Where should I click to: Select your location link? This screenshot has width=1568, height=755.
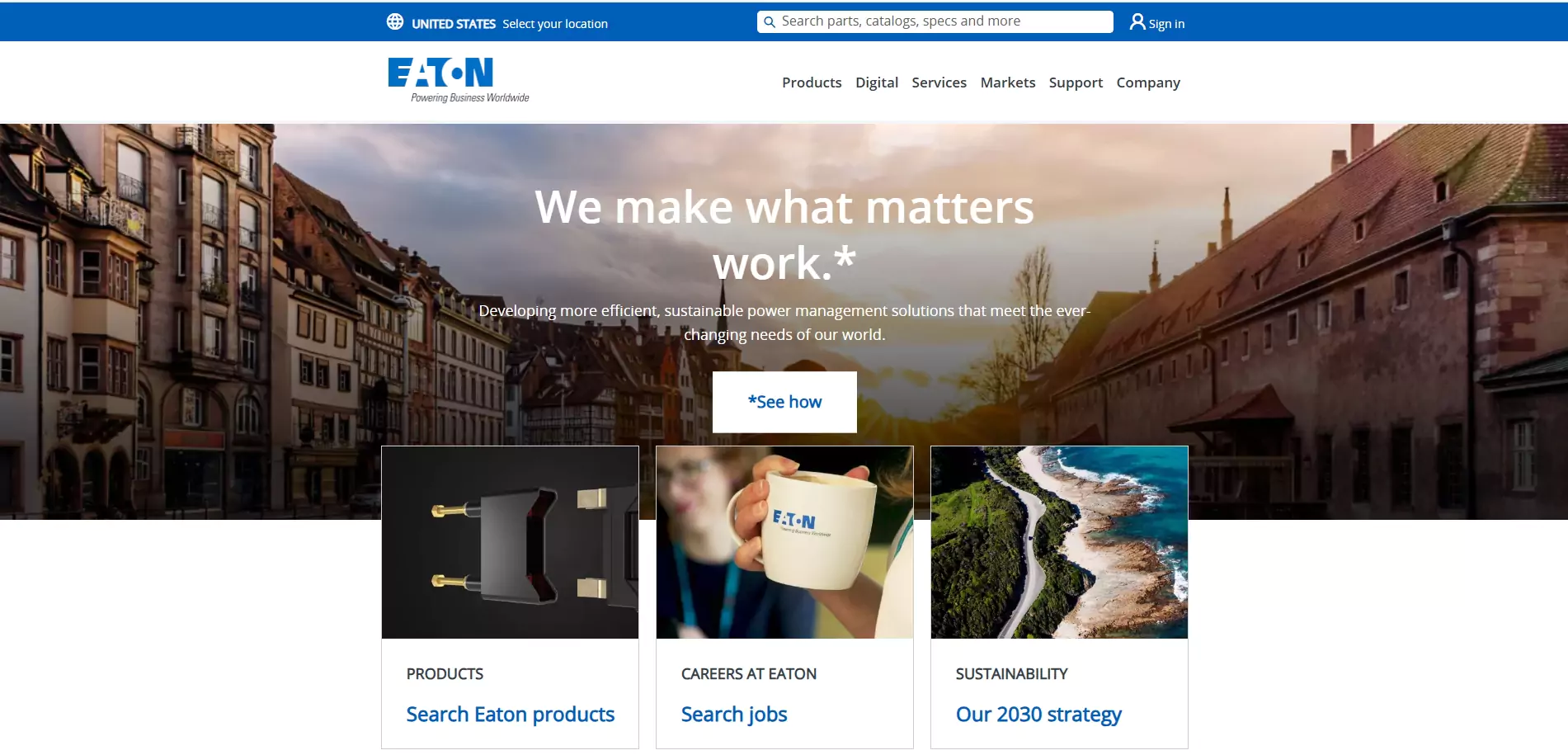[555, 24]
